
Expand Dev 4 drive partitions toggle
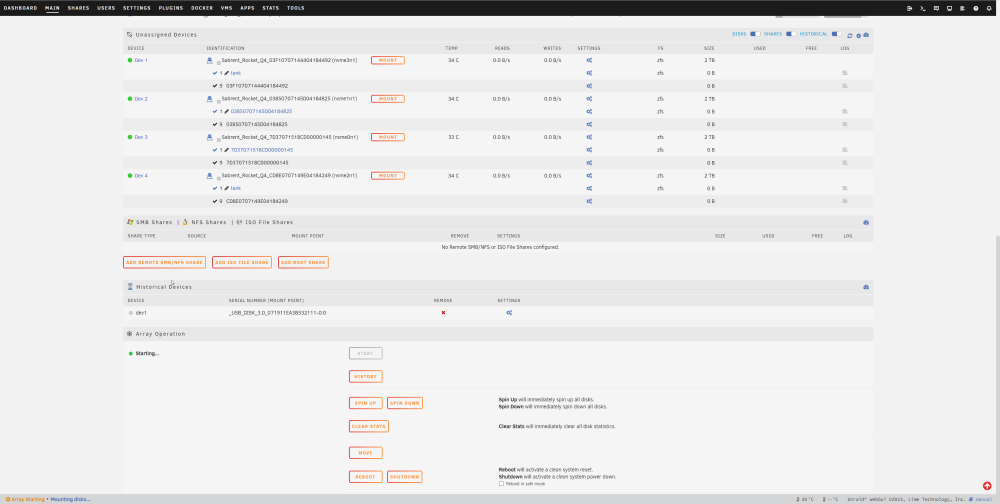219,177
